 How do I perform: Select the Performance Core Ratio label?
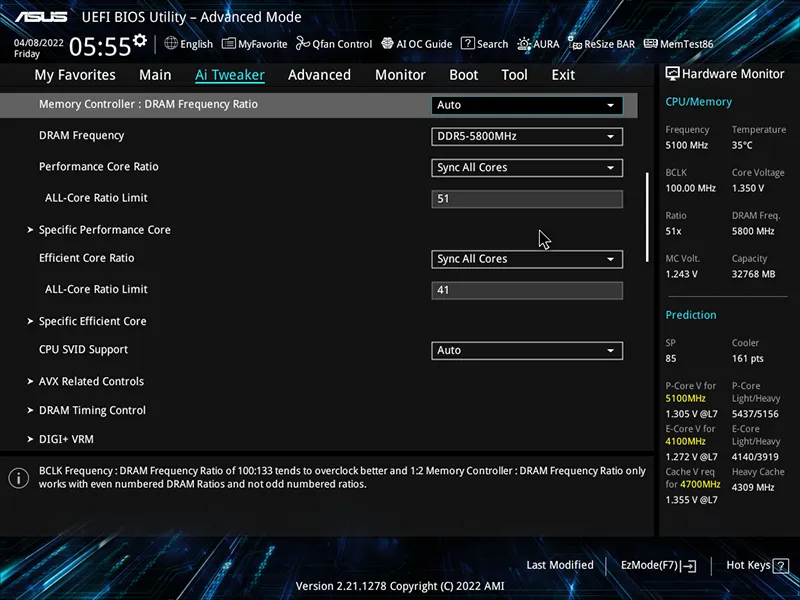pyautogui.click(x=98, y=167)
